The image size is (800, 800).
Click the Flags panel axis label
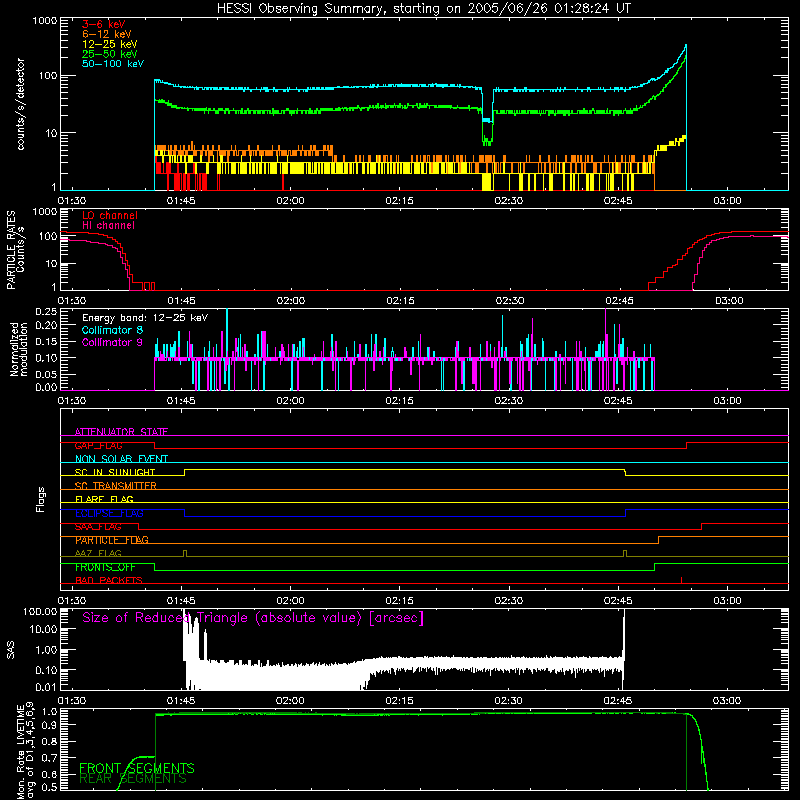tap(41, 499)
